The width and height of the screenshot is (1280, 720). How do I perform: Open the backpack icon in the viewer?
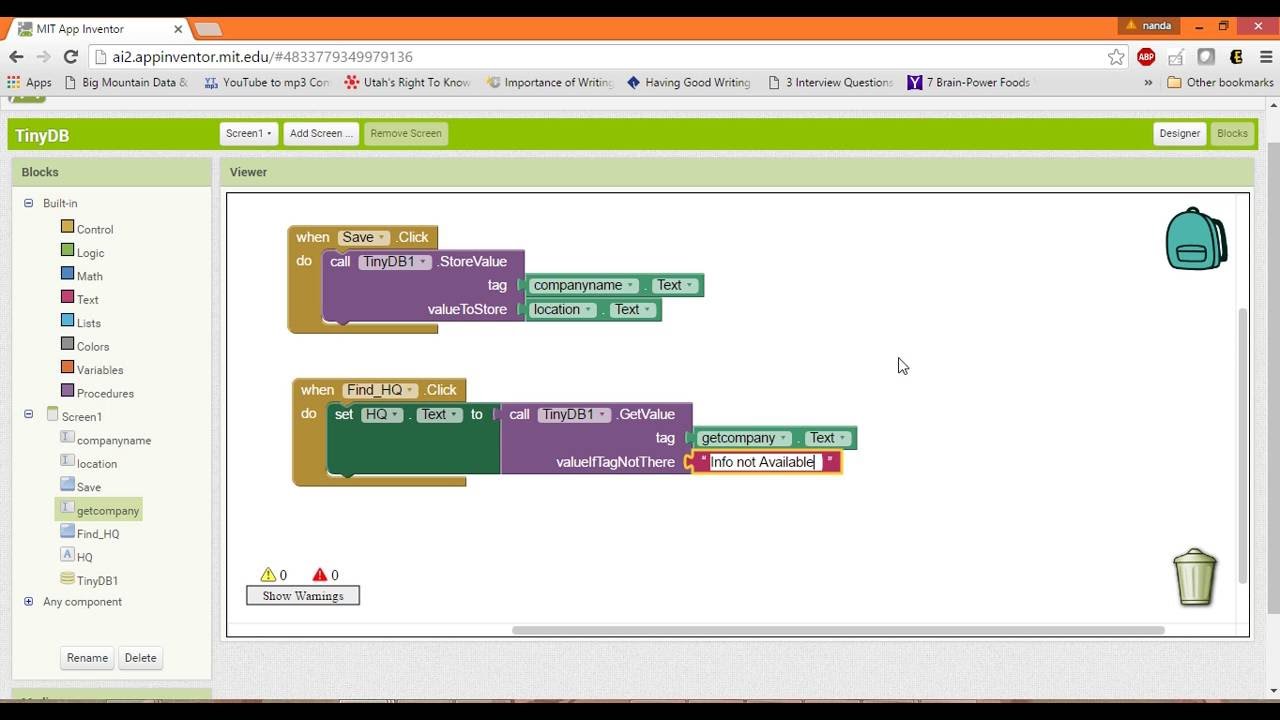point(1196,239)
